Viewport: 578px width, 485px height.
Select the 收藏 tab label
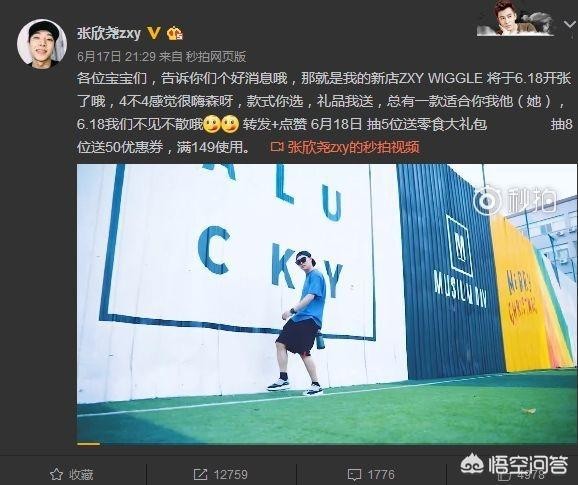[x=81, y=474]
